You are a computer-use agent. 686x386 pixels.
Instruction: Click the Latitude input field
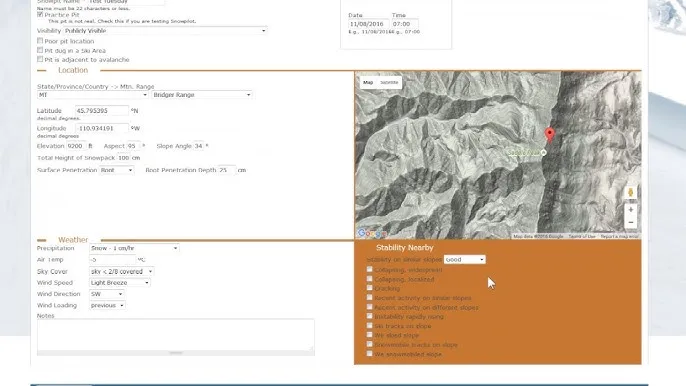pyautogui.click(x=102, y=111)
